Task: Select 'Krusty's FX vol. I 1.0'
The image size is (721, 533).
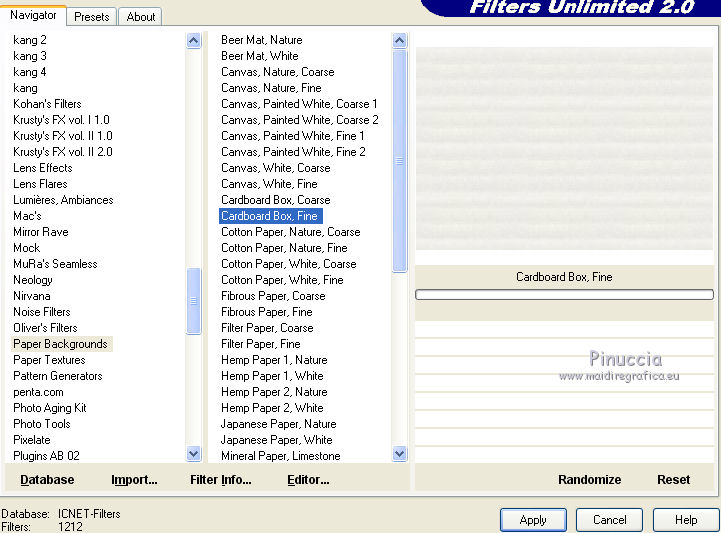Action: (x=61, y=120)
